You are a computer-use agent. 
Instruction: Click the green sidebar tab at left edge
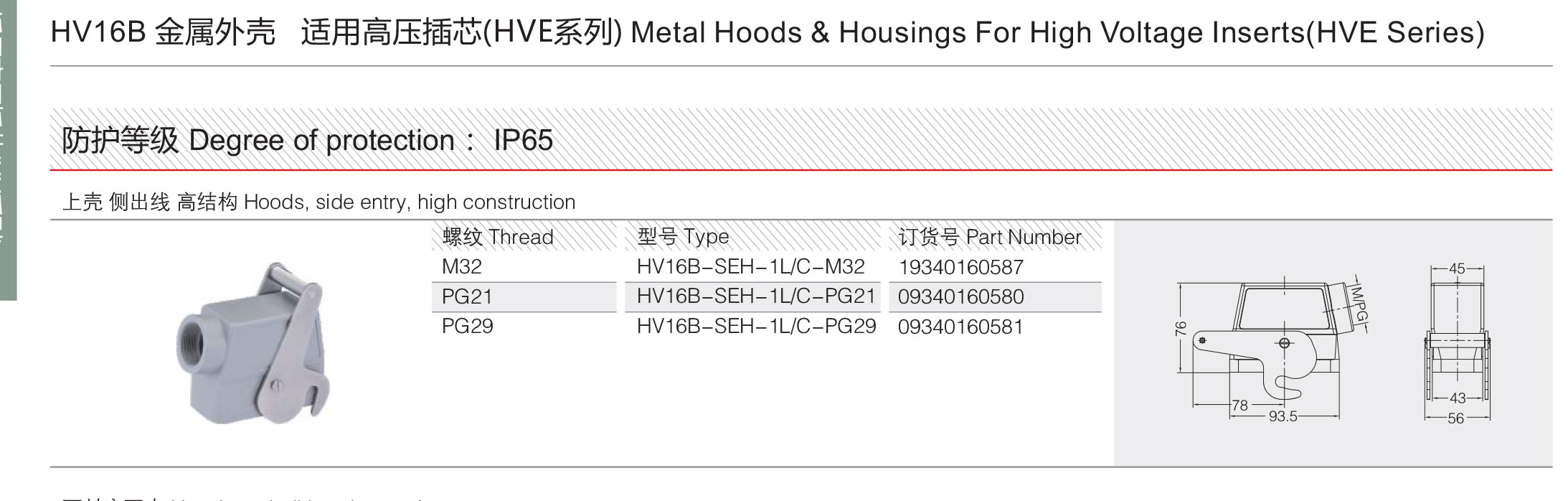(8, 150)
